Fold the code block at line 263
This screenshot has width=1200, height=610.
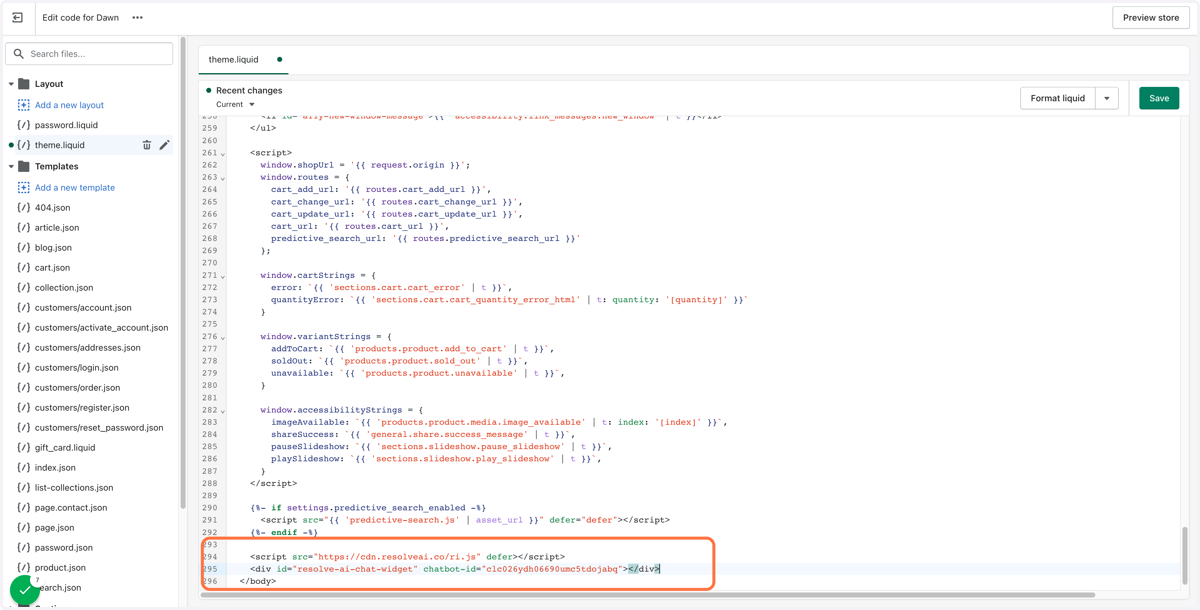(223, 178)
